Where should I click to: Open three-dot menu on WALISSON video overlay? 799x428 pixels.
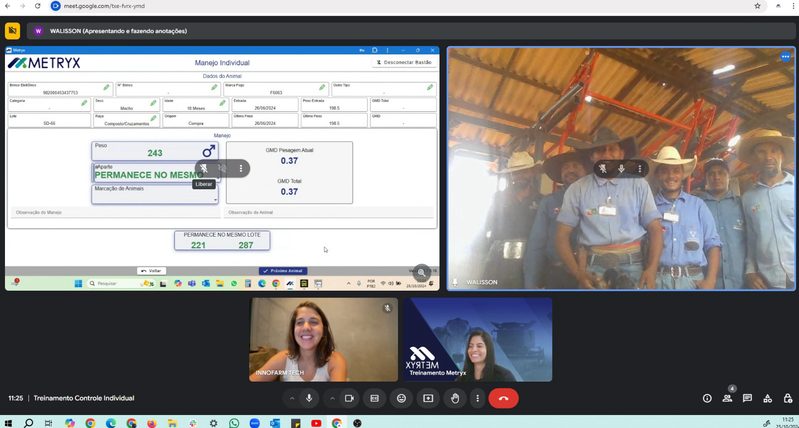click(x=640, y=169)
